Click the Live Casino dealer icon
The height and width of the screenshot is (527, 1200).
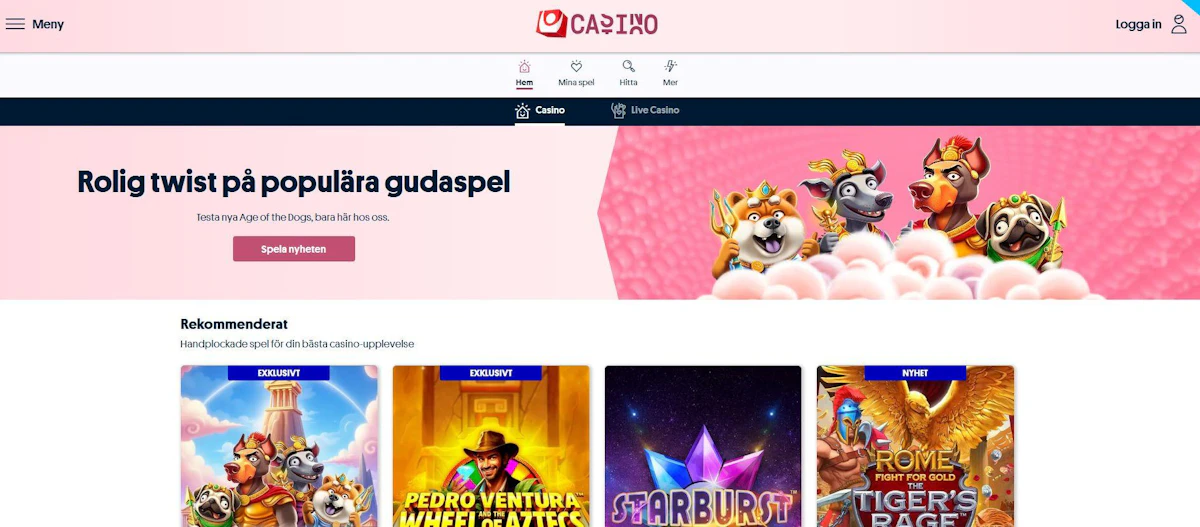618,110
